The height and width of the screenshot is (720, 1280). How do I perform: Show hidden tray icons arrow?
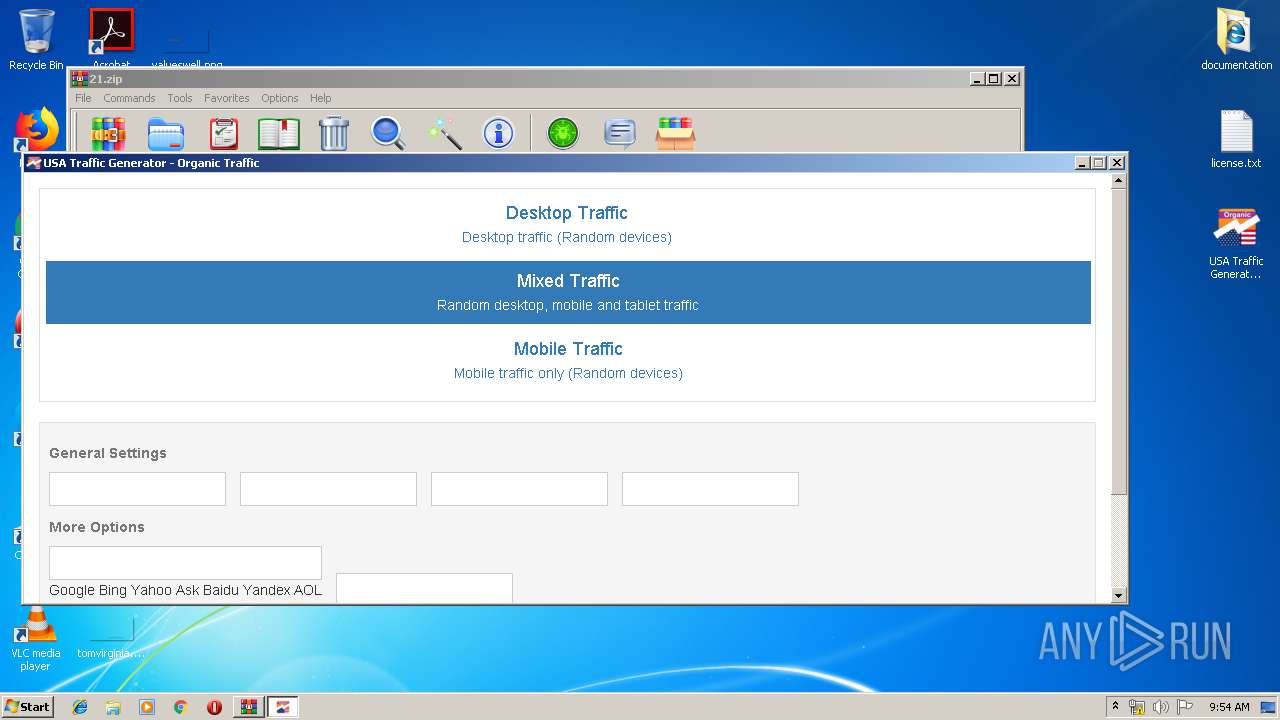pos(1115,706)
